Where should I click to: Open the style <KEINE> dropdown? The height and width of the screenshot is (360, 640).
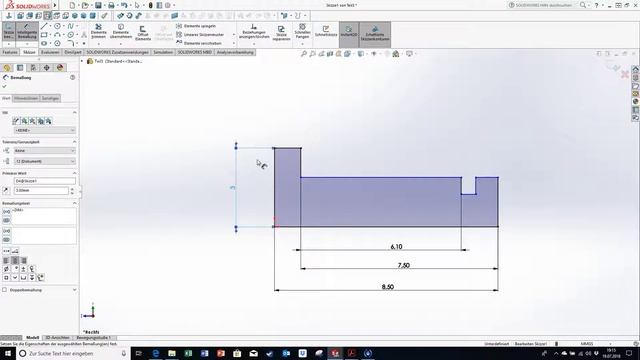(x=44, y=130)
